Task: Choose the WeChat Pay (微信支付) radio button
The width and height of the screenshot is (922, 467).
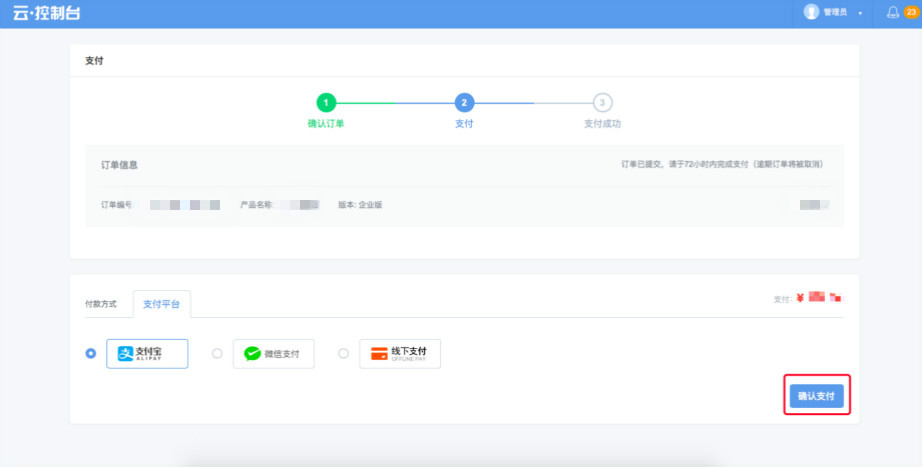Action: (x=217, y=353)
